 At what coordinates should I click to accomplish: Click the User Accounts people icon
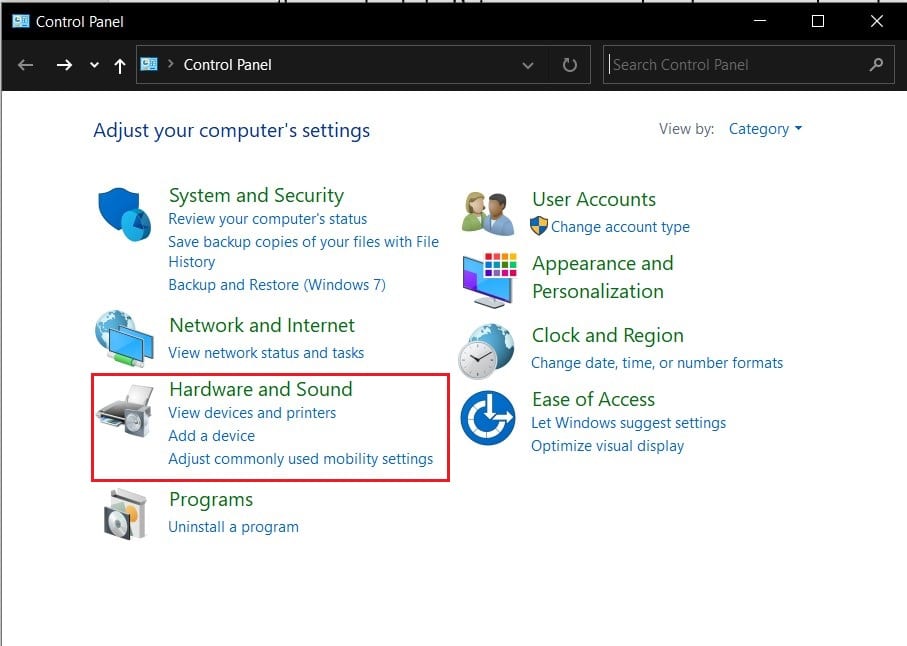pos(488,212)
